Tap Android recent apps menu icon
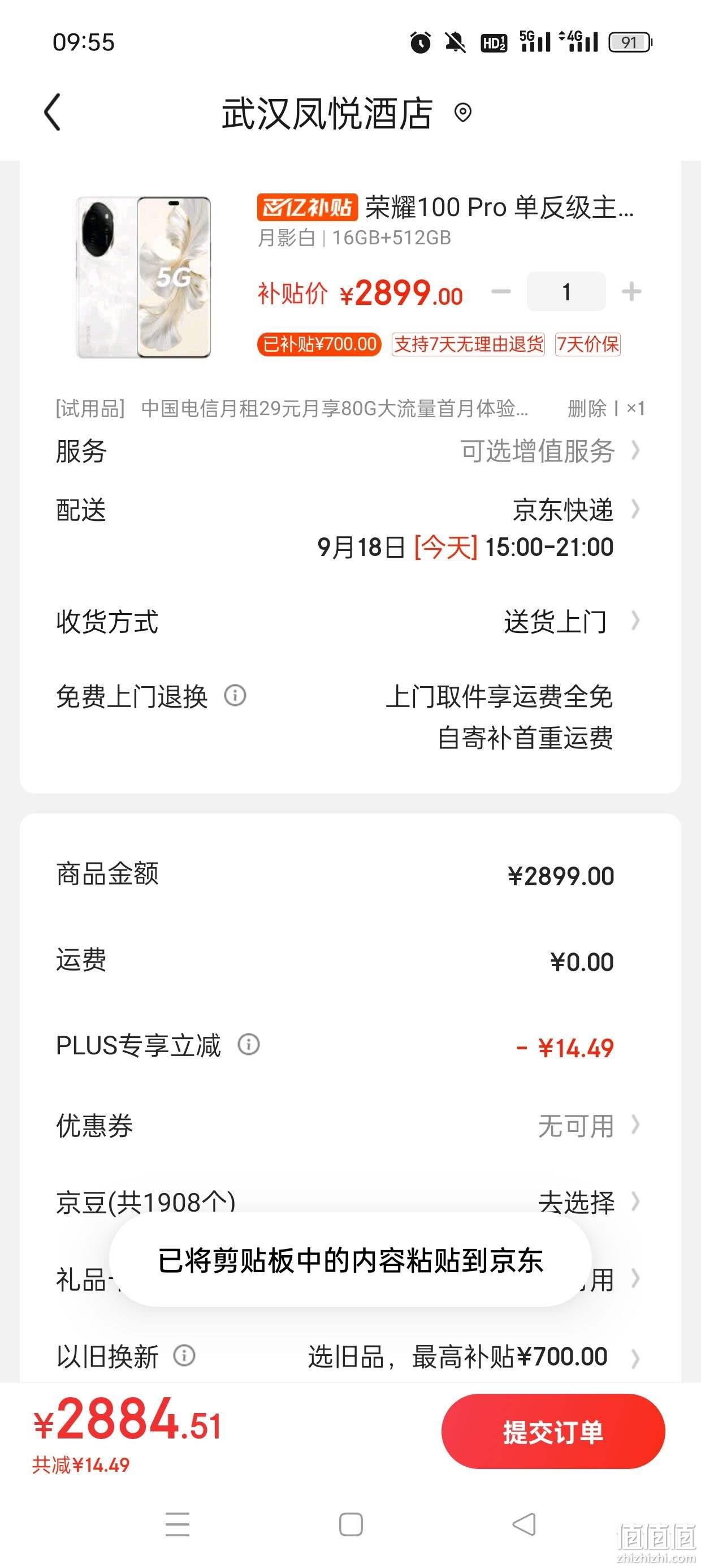 [x=178, y=1524]
